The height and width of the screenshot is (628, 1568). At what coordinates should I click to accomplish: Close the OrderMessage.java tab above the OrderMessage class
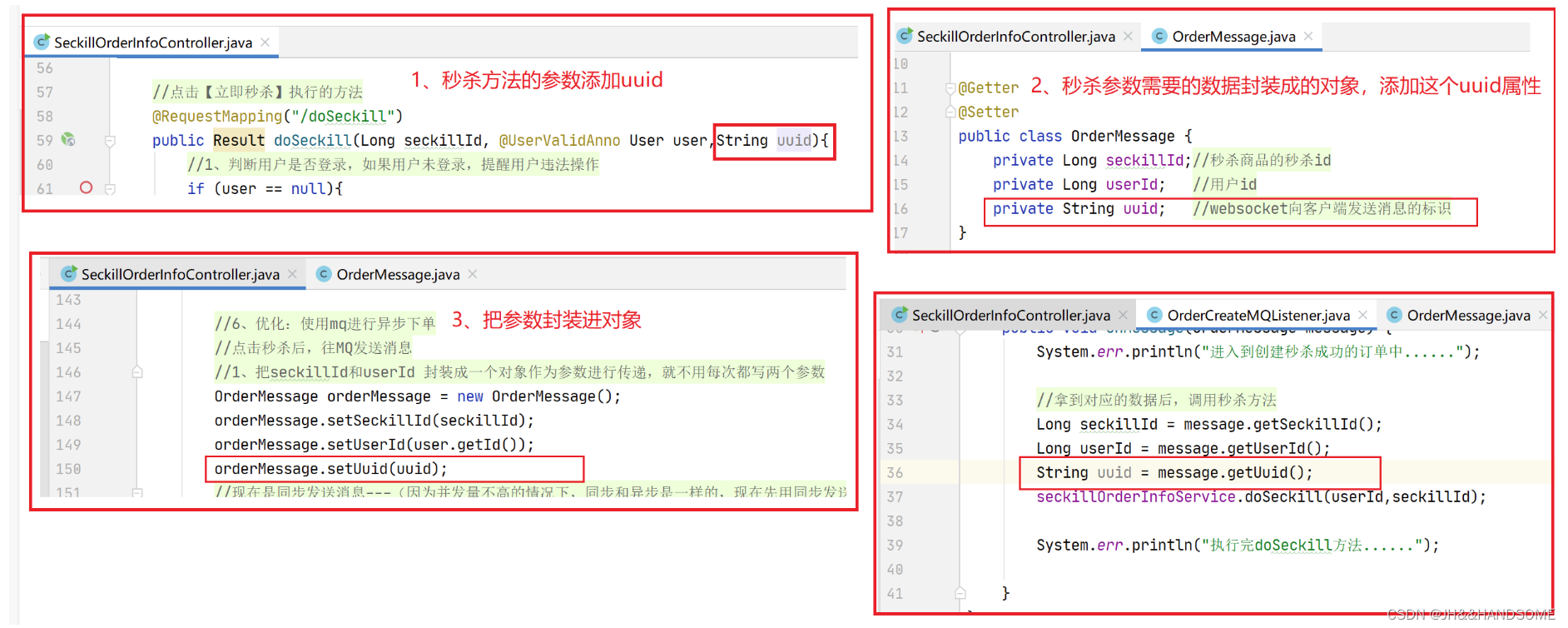pos(1308,36)
